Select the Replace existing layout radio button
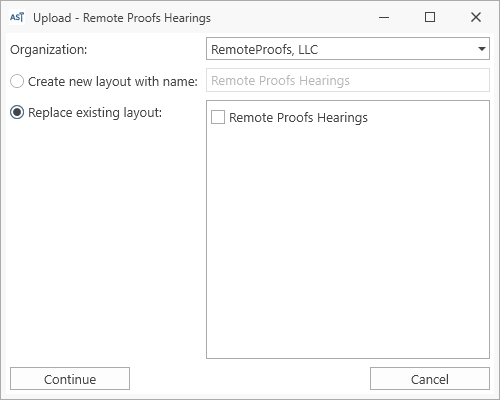 coord(17,112)
